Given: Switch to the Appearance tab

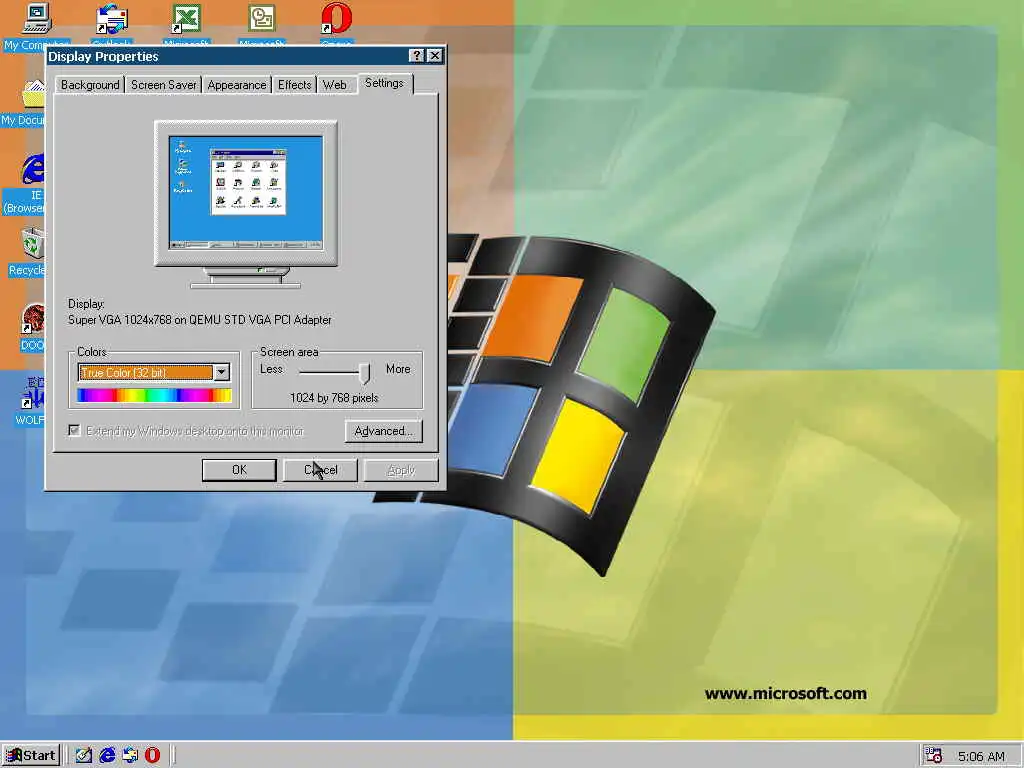Looking at the screenshot, I should [x=236, y=85].
